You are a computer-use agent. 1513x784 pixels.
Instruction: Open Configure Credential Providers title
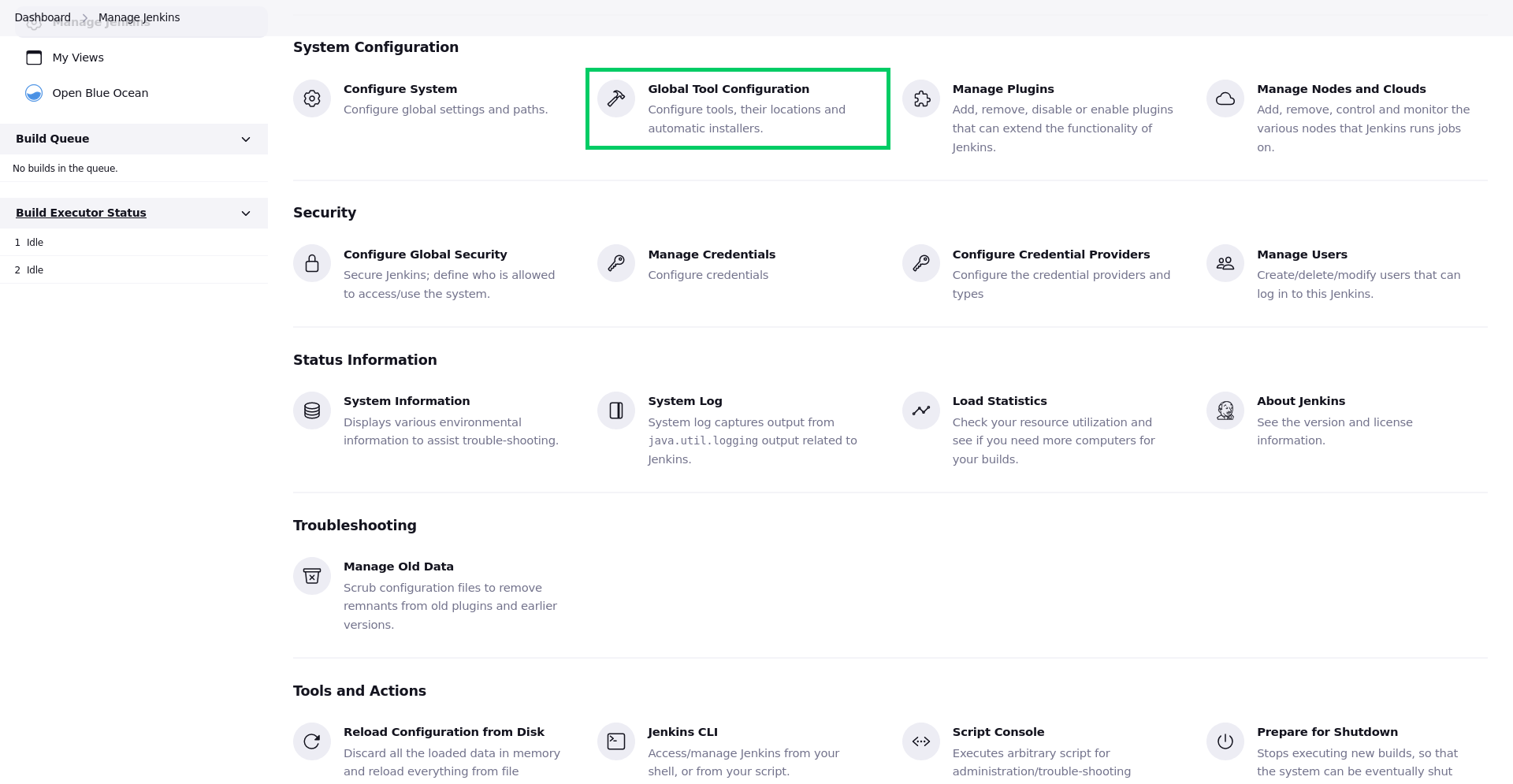pos(1051,255)
